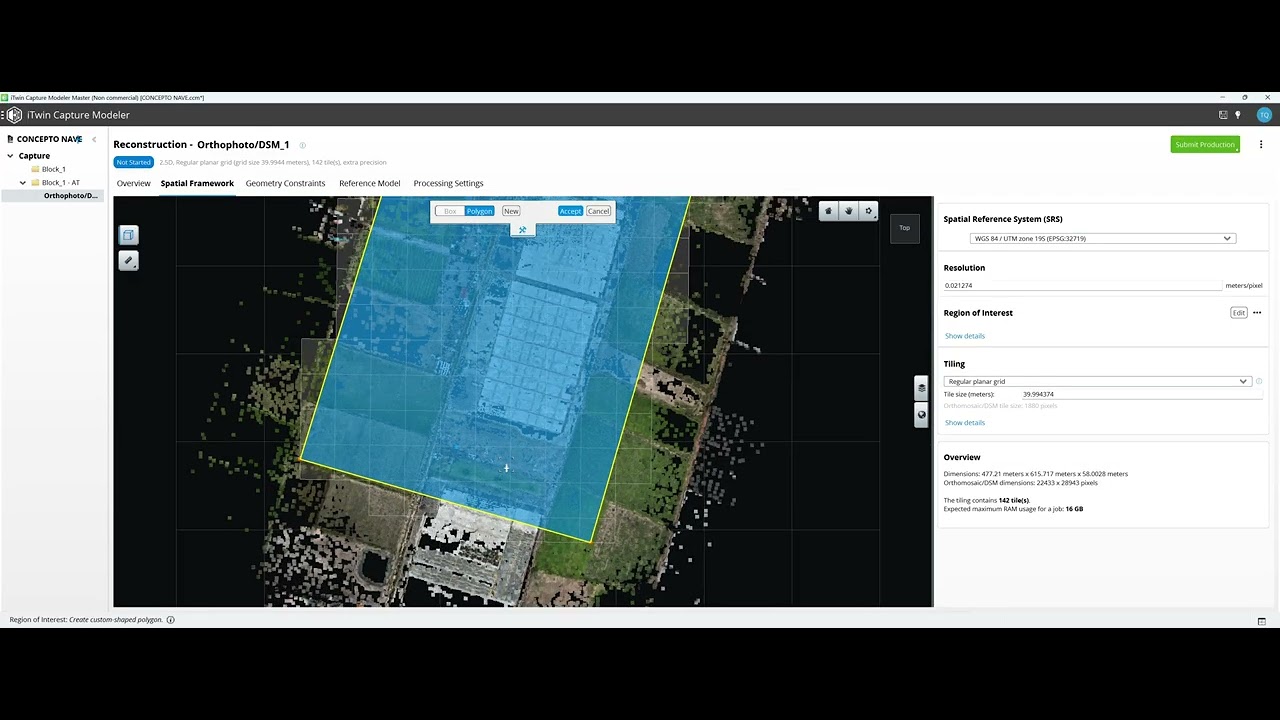
Task: Collapse the project sidebar with chevron
Action: 94,139
